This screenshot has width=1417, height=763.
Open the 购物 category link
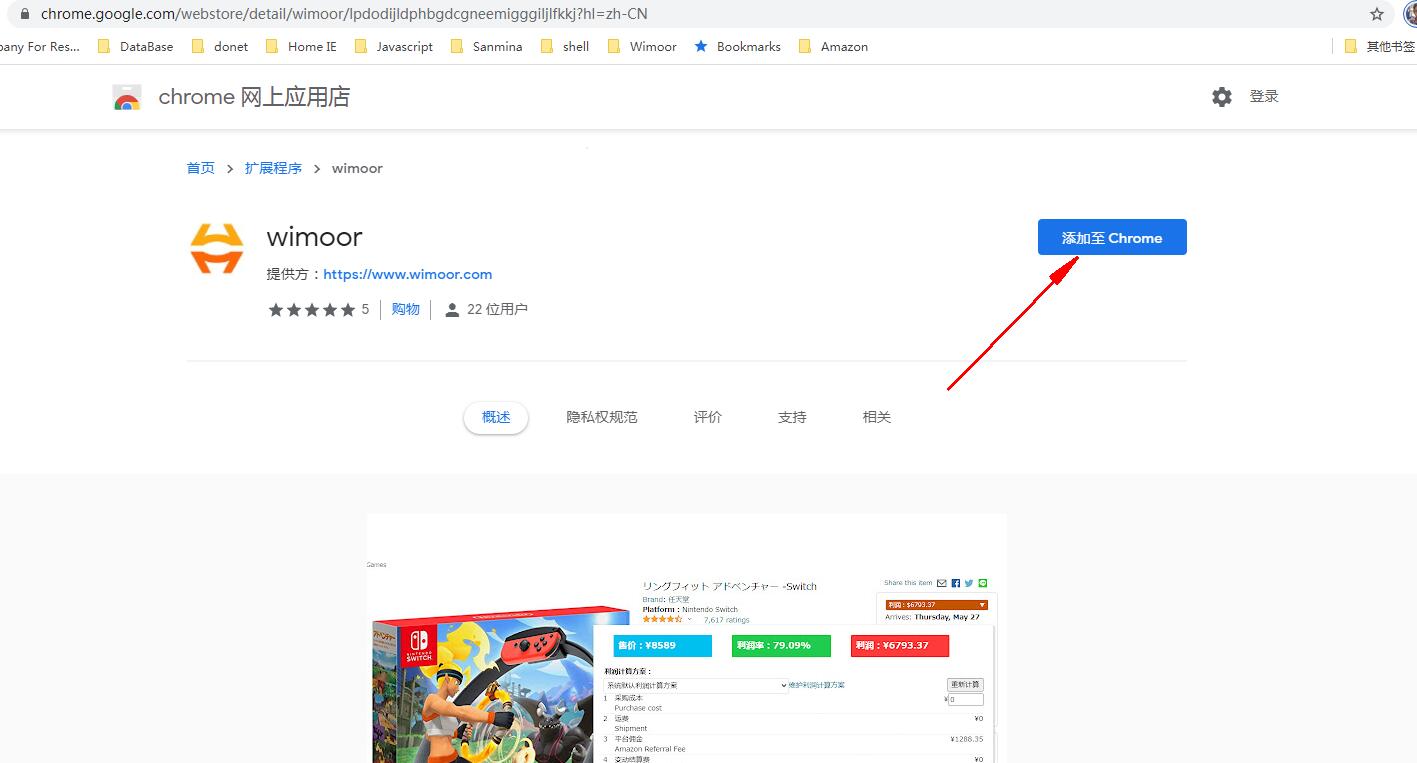406,310
